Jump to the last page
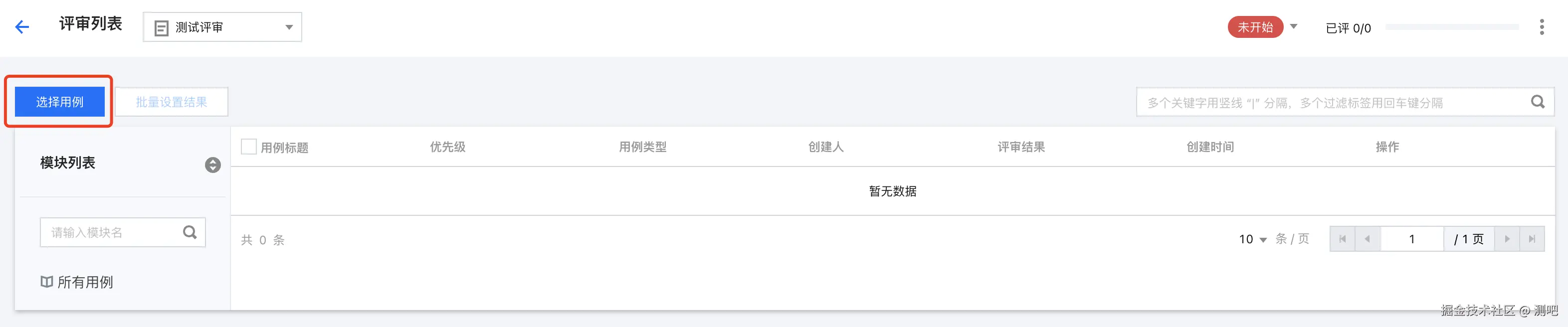 point(1532,239)
